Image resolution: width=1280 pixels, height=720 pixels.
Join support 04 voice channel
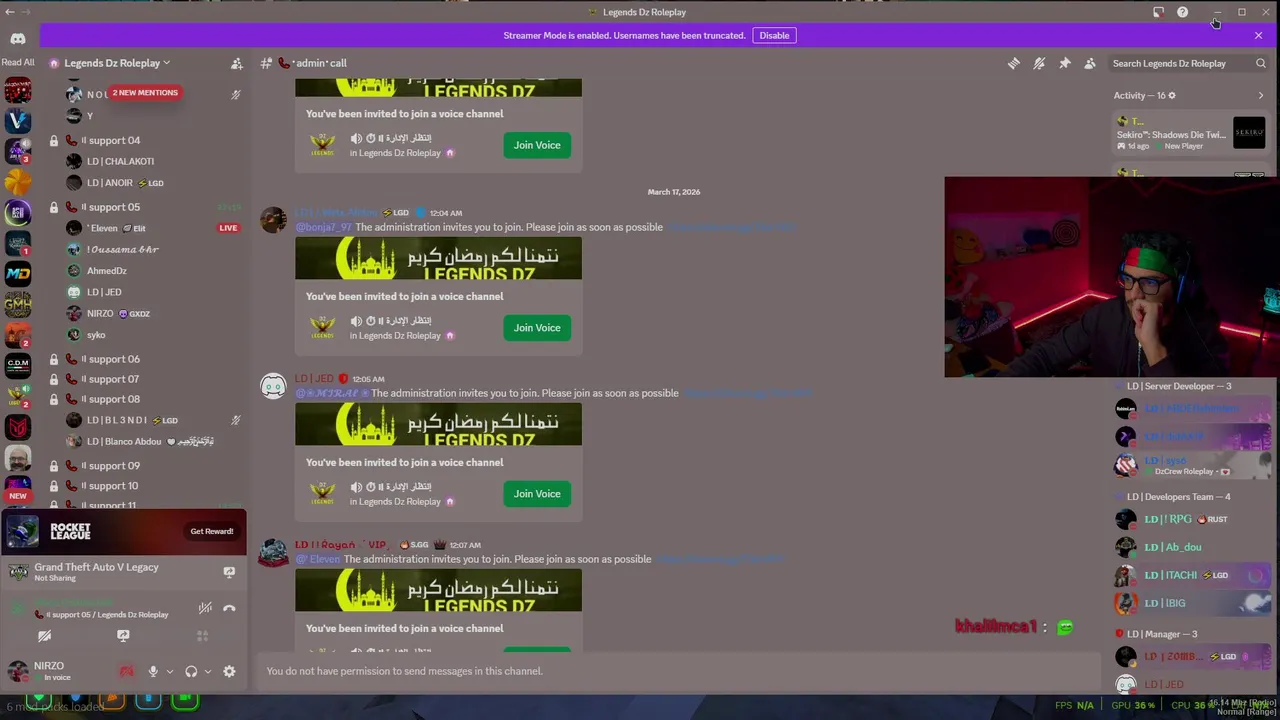click(145, 140)
